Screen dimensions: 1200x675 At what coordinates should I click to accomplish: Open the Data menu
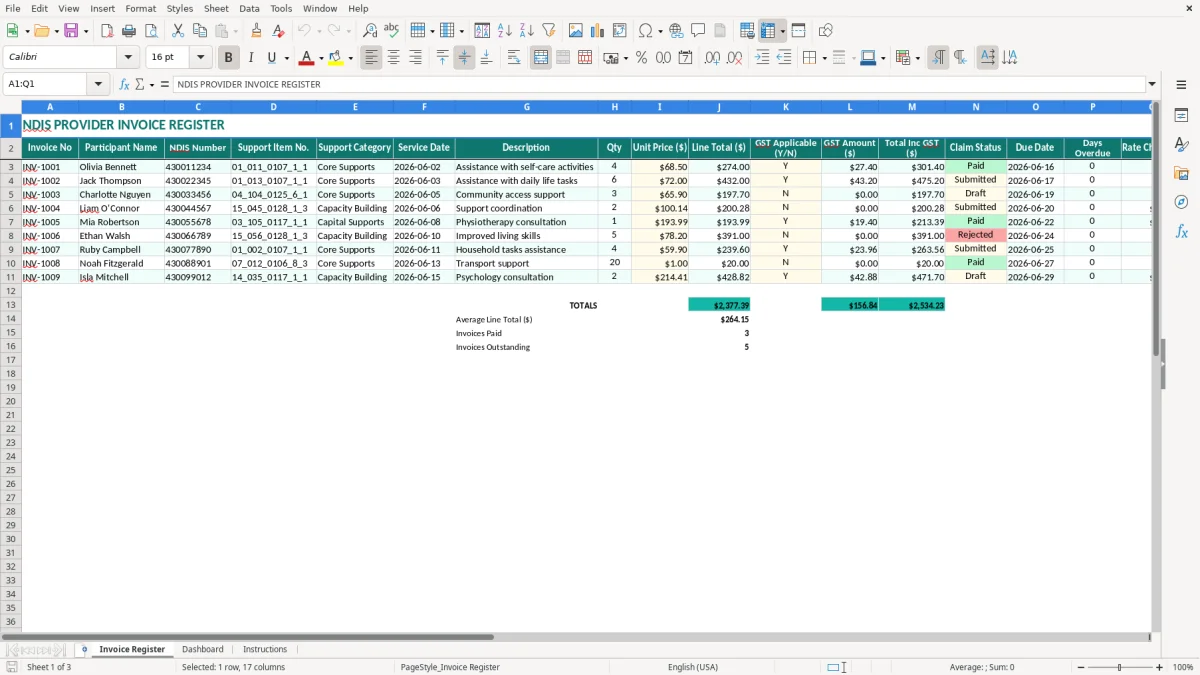click(x=249, y=8)
